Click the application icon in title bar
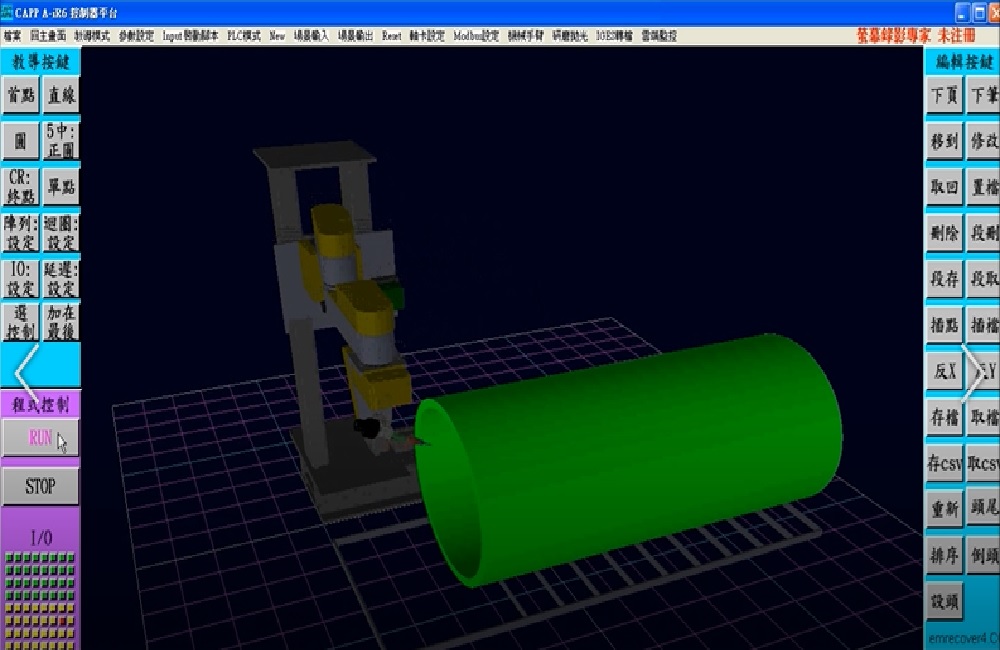This screenshot has height=650, width=1000. [x=7, y=12]
